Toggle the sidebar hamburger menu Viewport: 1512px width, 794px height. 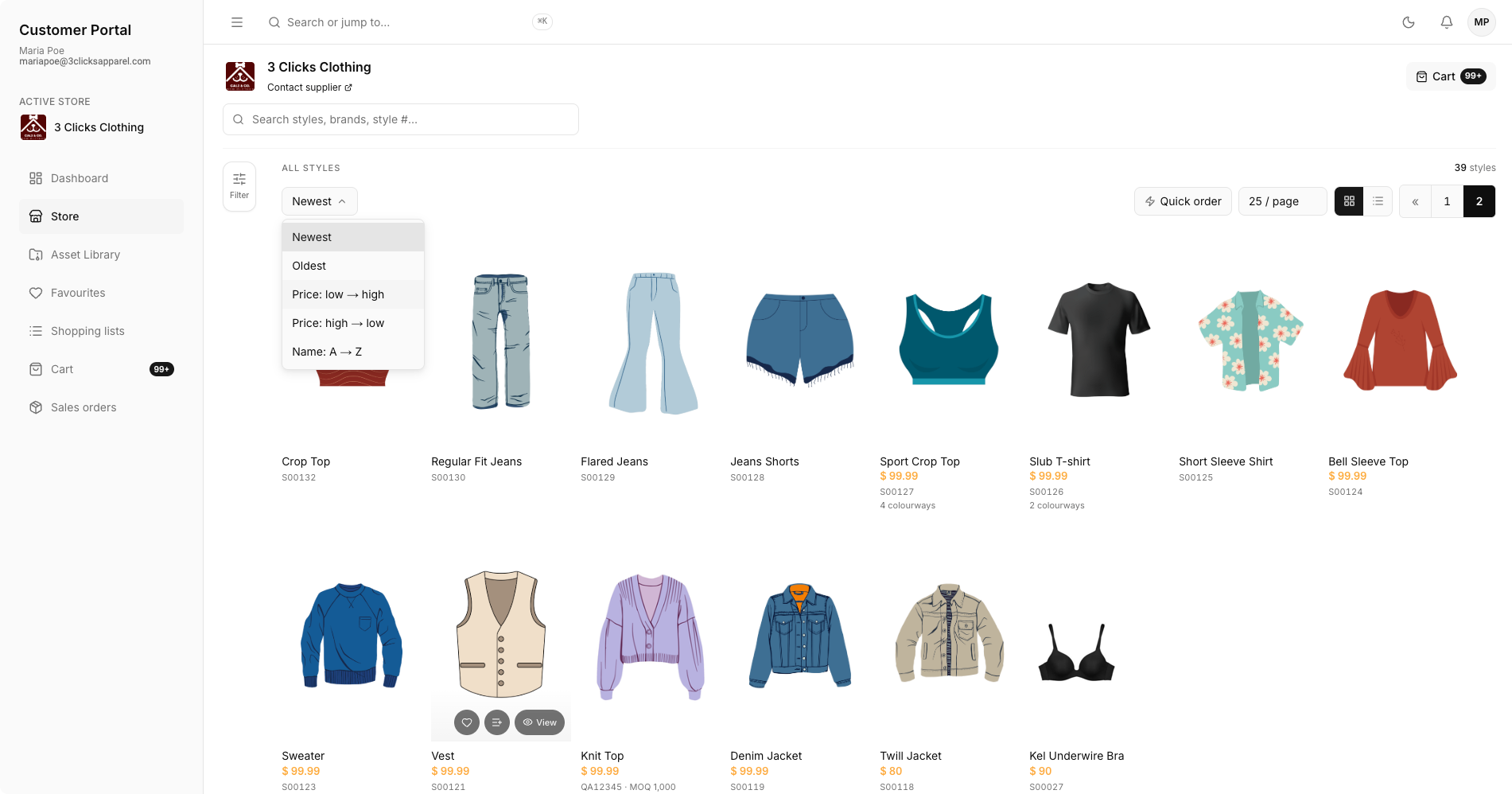point(237,22)
